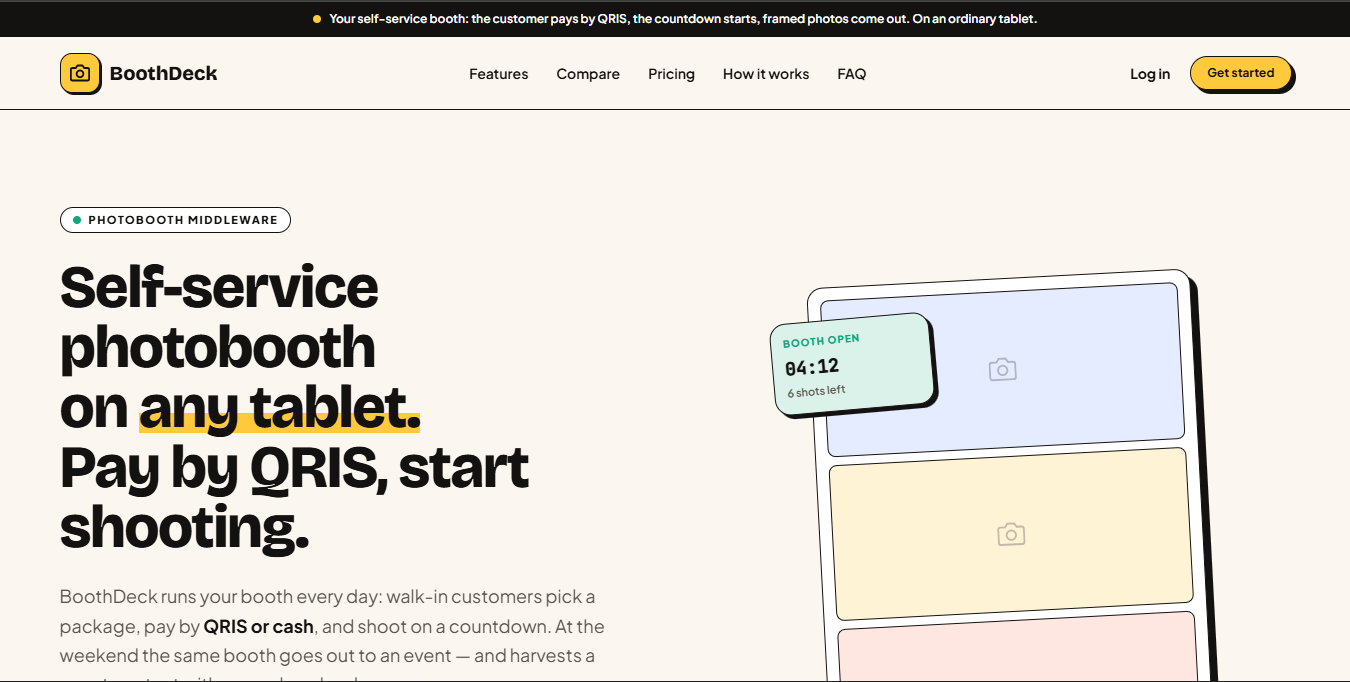Open the Pricing page link
1350x682 pixels.
point(671,74)
